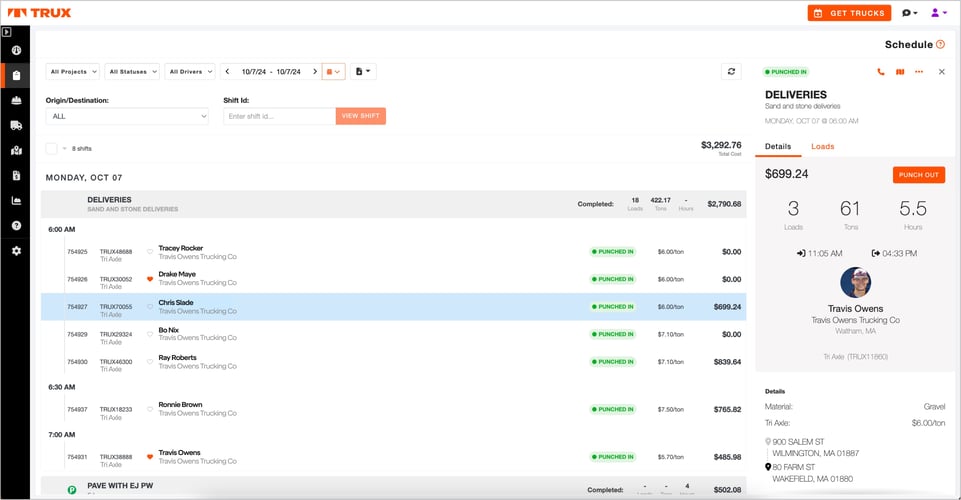Open the settings gear in sidebar

point(17,251)
